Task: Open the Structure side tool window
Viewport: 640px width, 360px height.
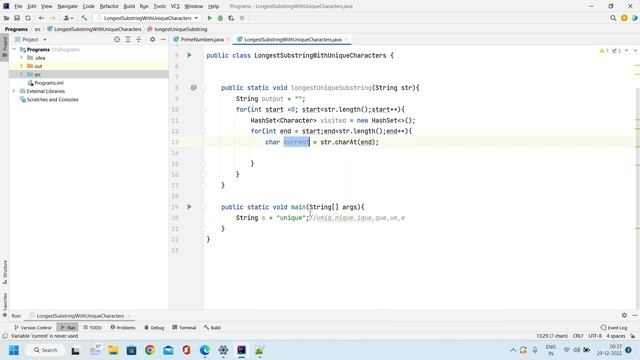Action: click(5, 271)
